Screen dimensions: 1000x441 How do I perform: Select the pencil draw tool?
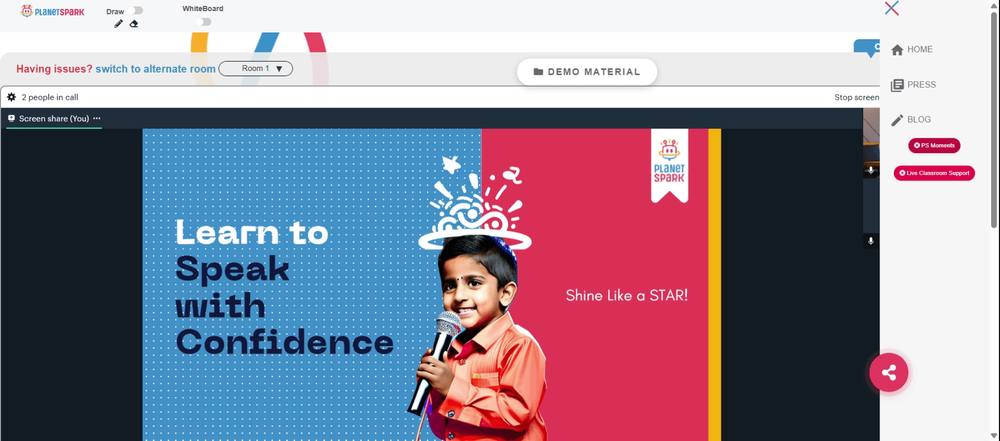(x=118, y=24)
